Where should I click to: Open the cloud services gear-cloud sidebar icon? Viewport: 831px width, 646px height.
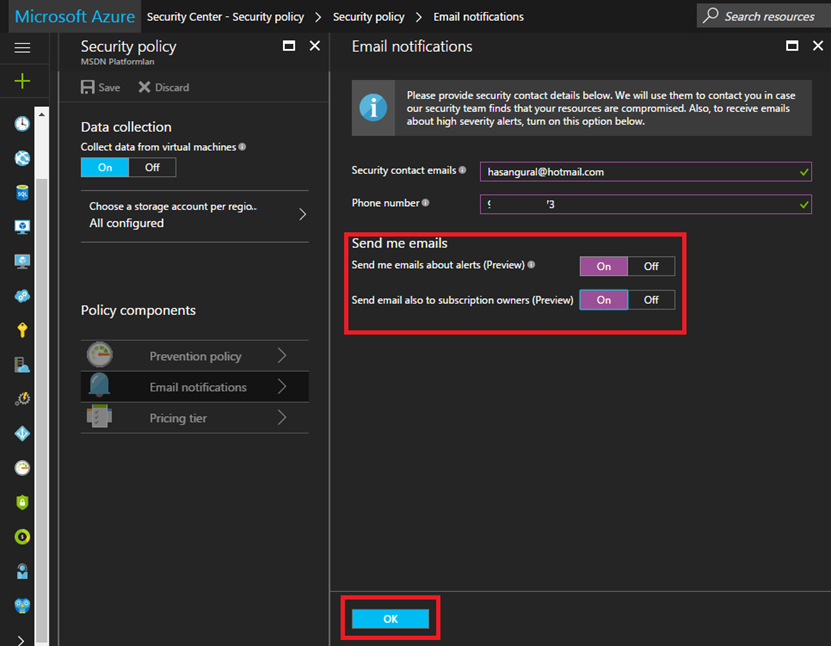[22, 296]
